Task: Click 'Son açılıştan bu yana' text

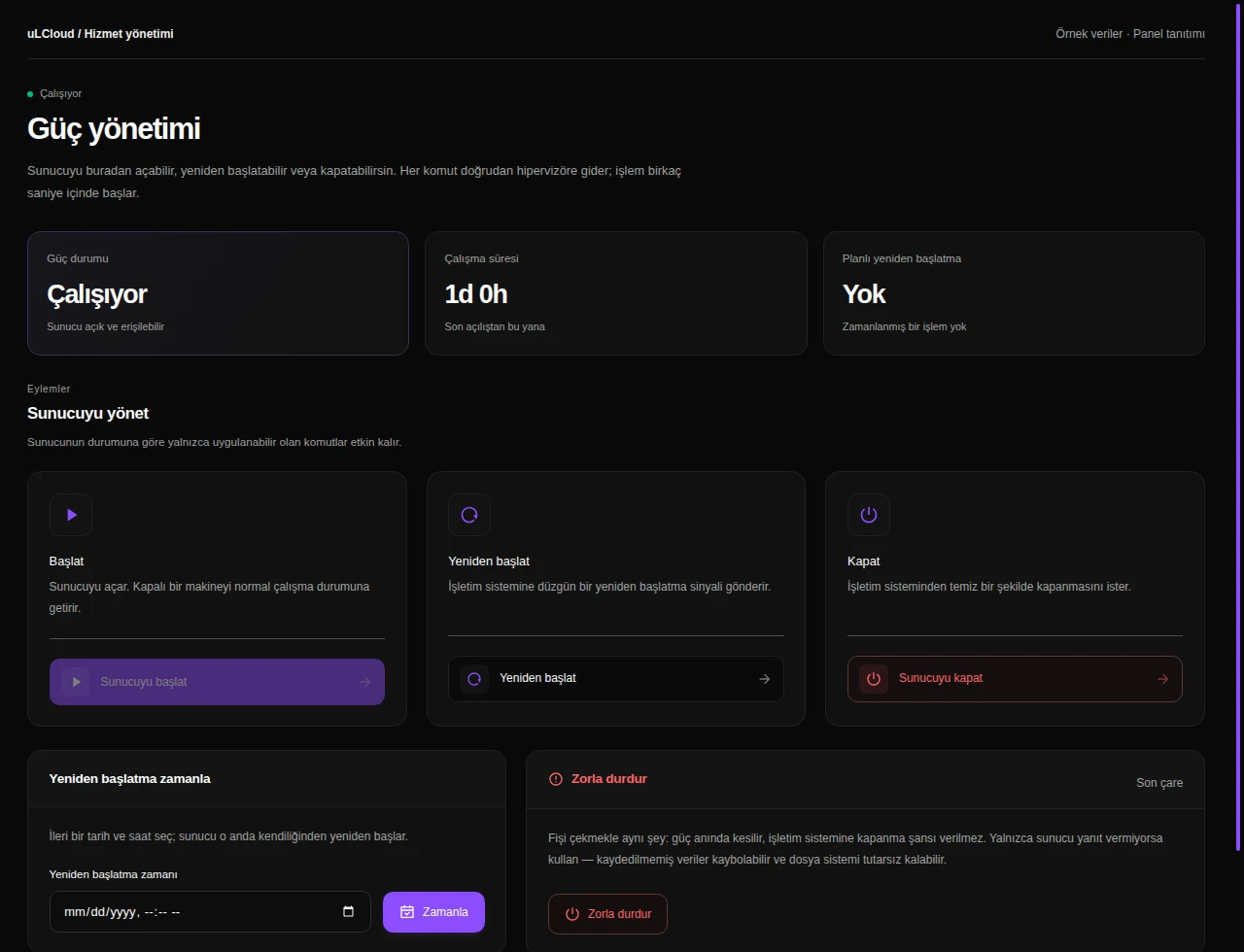Action: [495, 327]
